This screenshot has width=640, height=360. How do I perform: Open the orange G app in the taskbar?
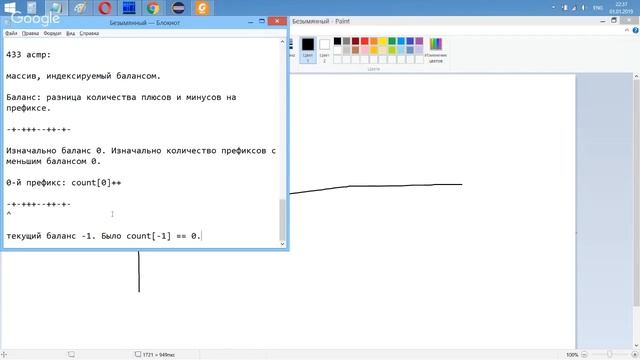click(202, 8)
